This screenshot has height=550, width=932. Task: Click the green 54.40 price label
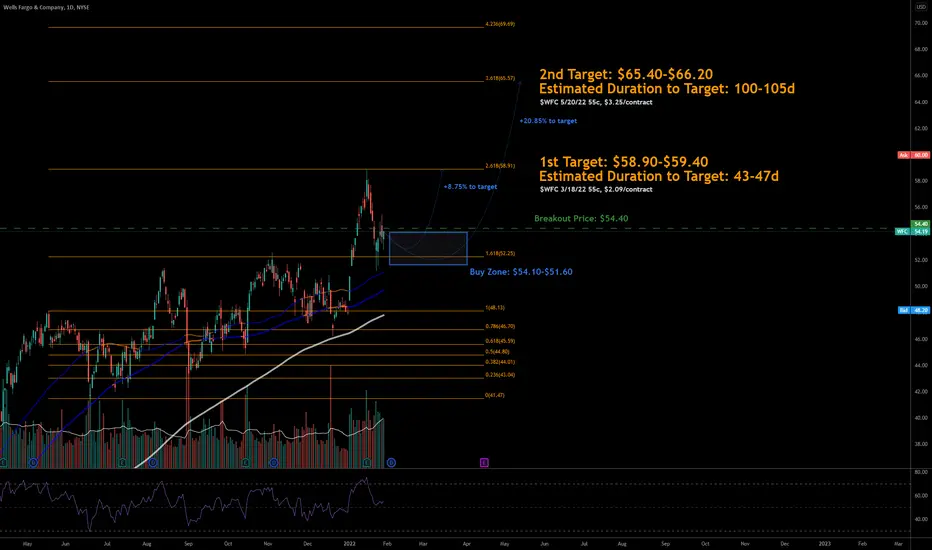921,224
